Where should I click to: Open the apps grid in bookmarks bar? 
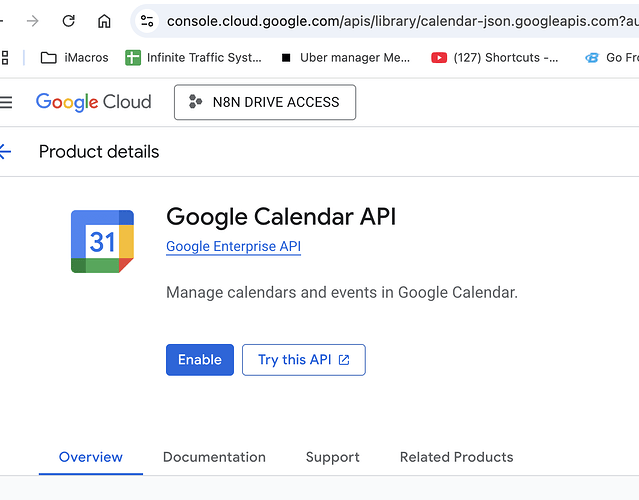[4, 58]
